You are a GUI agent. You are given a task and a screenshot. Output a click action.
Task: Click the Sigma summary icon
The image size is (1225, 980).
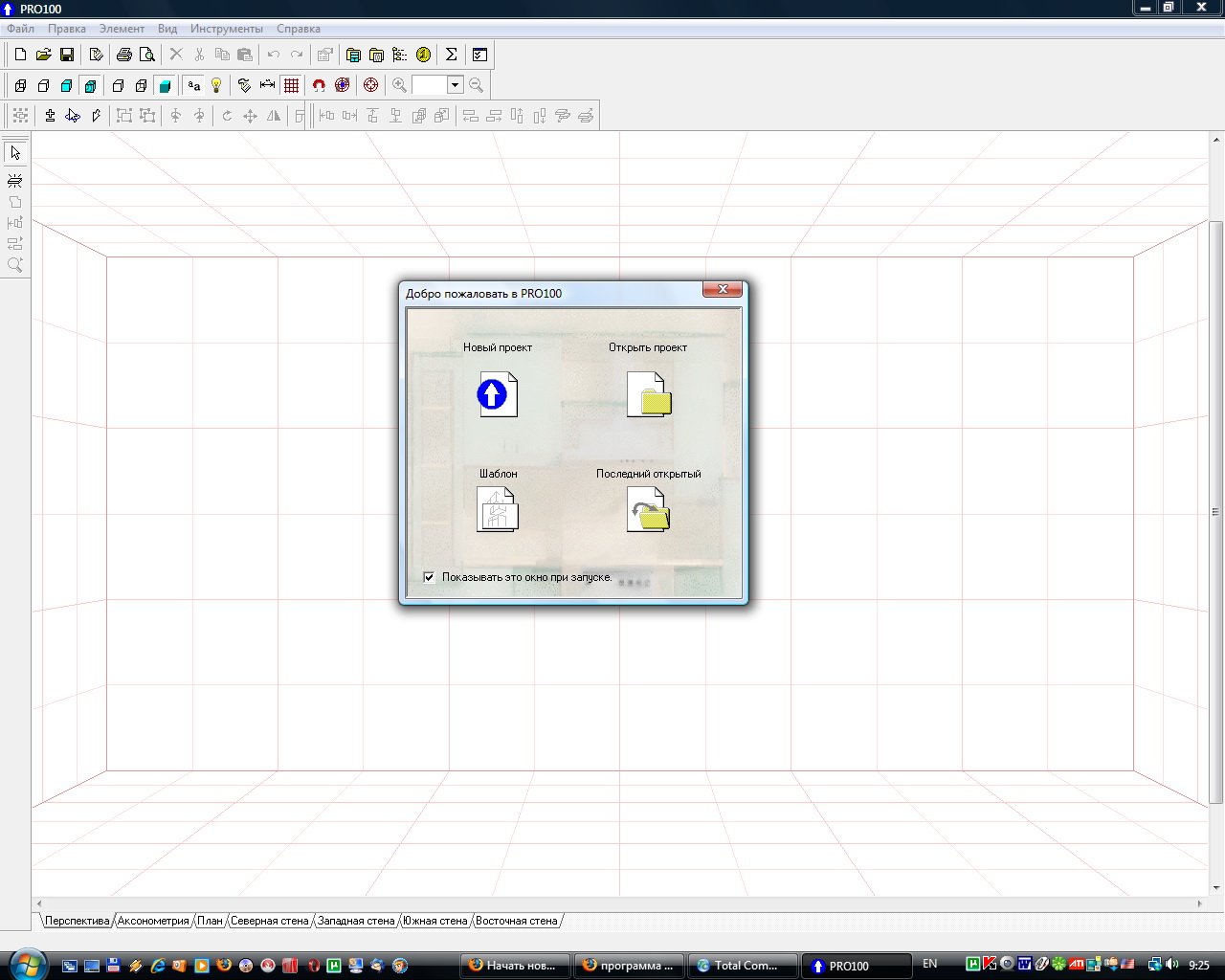click(452, 55)
